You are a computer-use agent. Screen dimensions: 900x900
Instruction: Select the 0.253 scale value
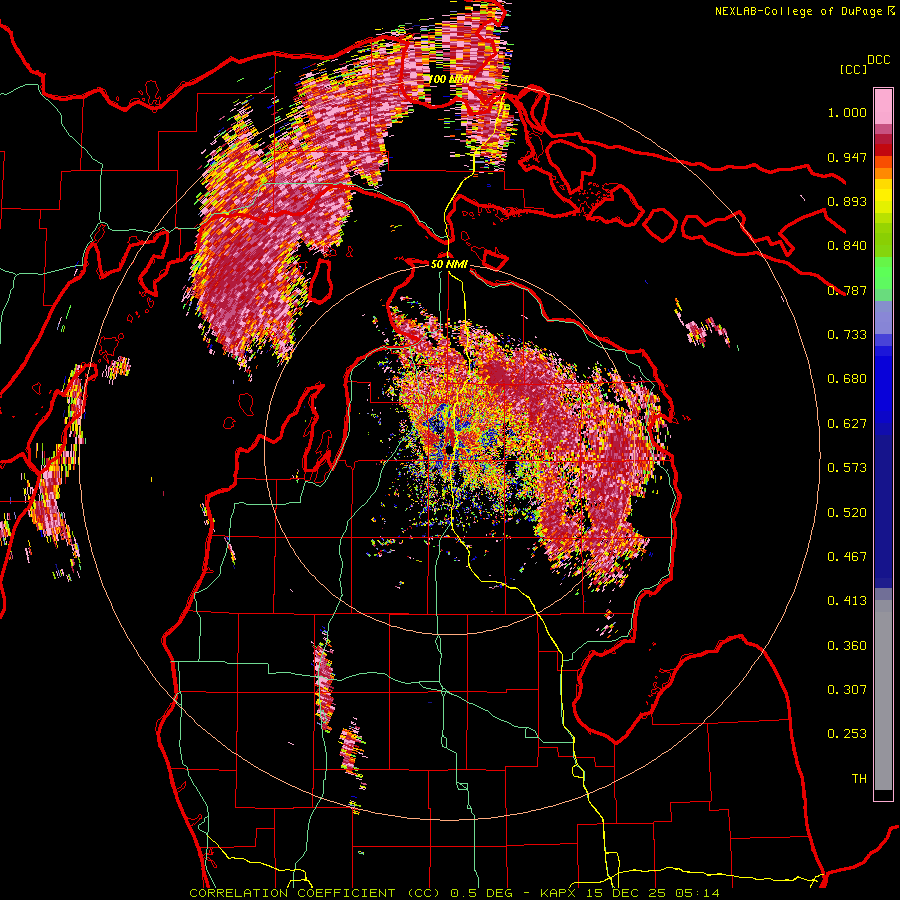847,734
